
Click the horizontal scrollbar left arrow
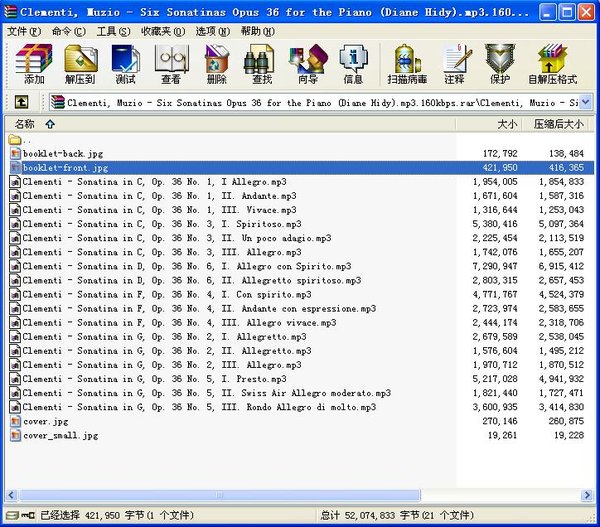(x=11, y=495)
